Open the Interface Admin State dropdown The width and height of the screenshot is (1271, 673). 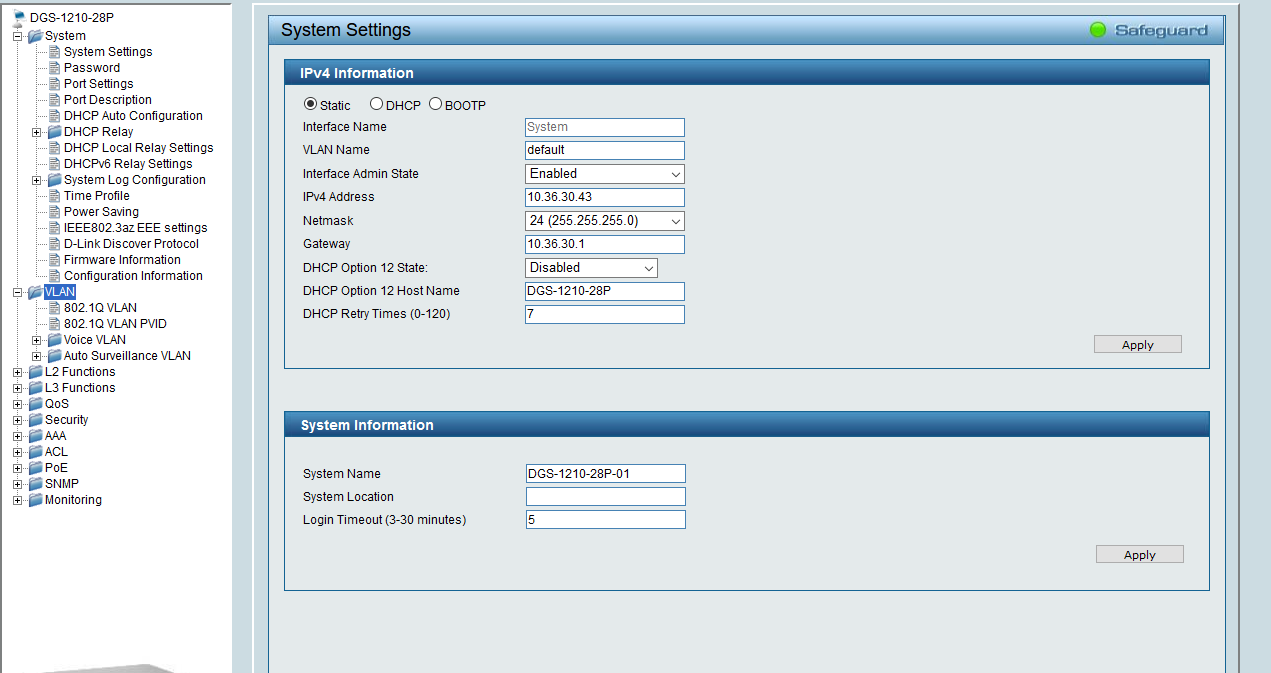[x=604, y=174]
